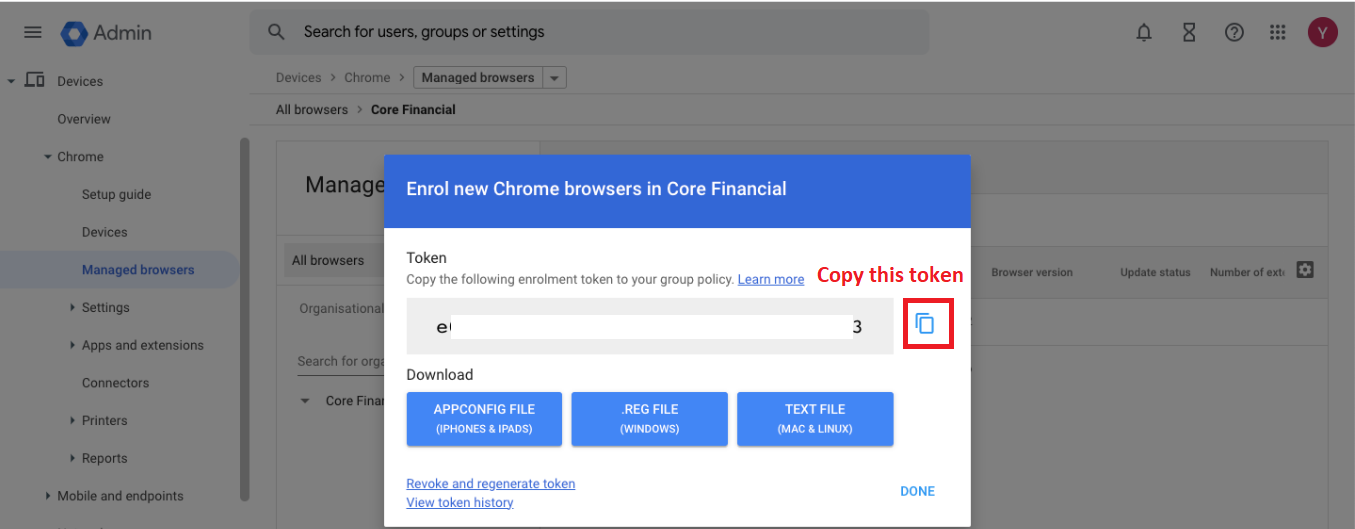This screenshot has width=1355, height=529.
Task: Click the Google Admin logo
Action: (x=106, y=32)
